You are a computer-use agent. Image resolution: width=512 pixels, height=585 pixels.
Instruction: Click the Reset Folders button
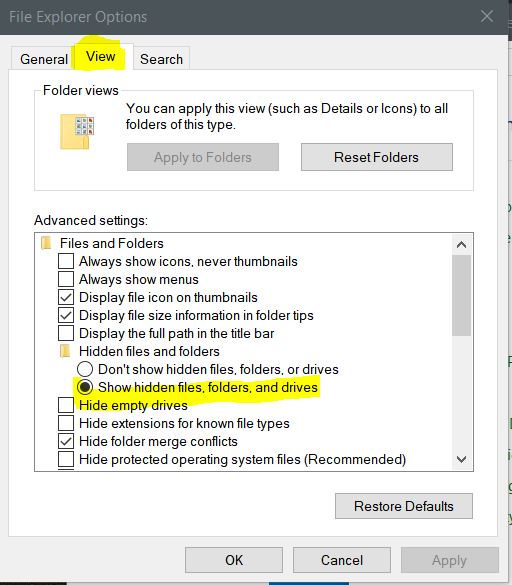[x=377, y=157]
